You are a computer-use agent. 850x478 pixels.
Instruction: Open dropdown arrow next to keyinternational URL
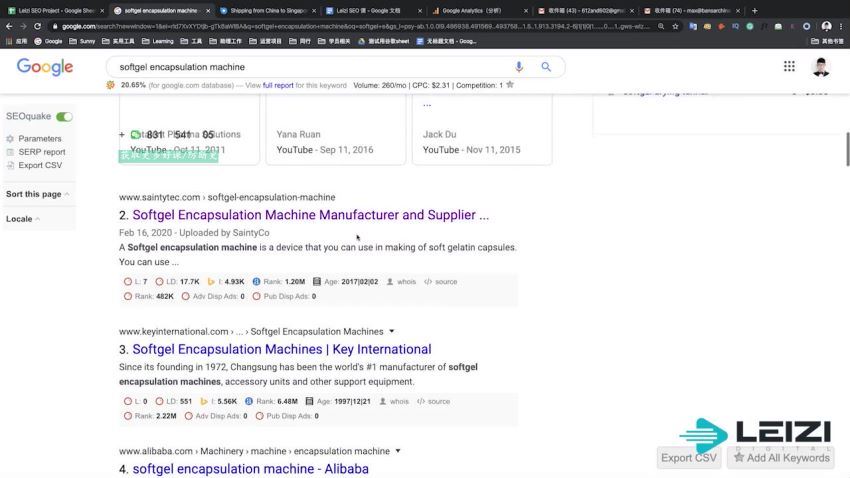(x=391, y=331)
